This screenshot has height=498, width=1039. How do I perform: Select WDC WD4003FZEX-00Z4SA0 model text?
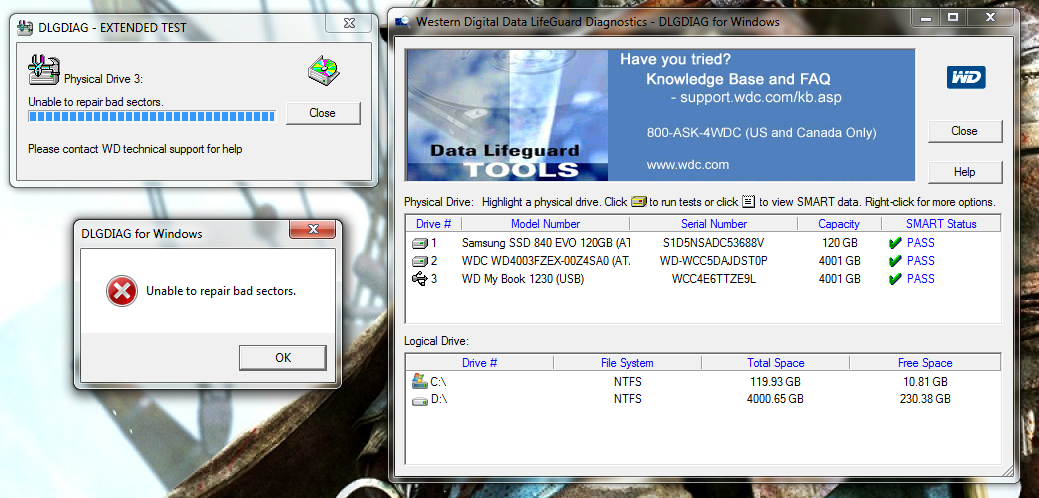(x=546, y=261)
